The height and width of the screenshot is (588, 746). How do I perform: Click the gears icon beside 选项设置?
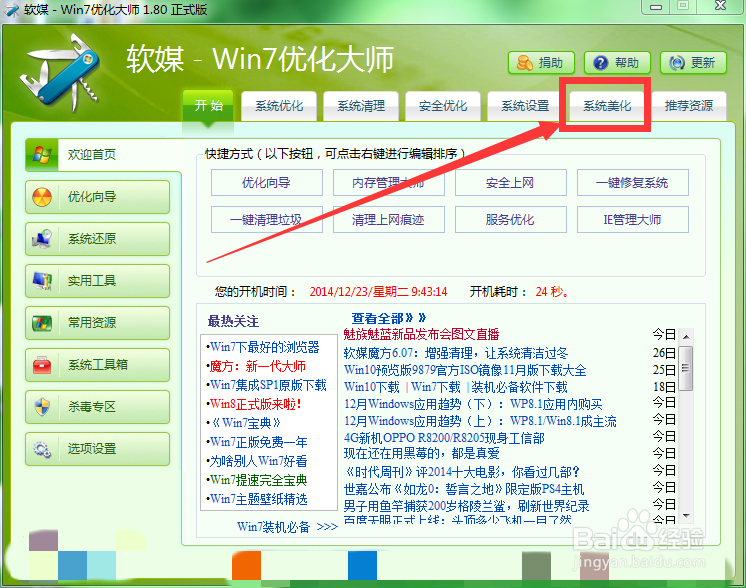click(42, 449)
